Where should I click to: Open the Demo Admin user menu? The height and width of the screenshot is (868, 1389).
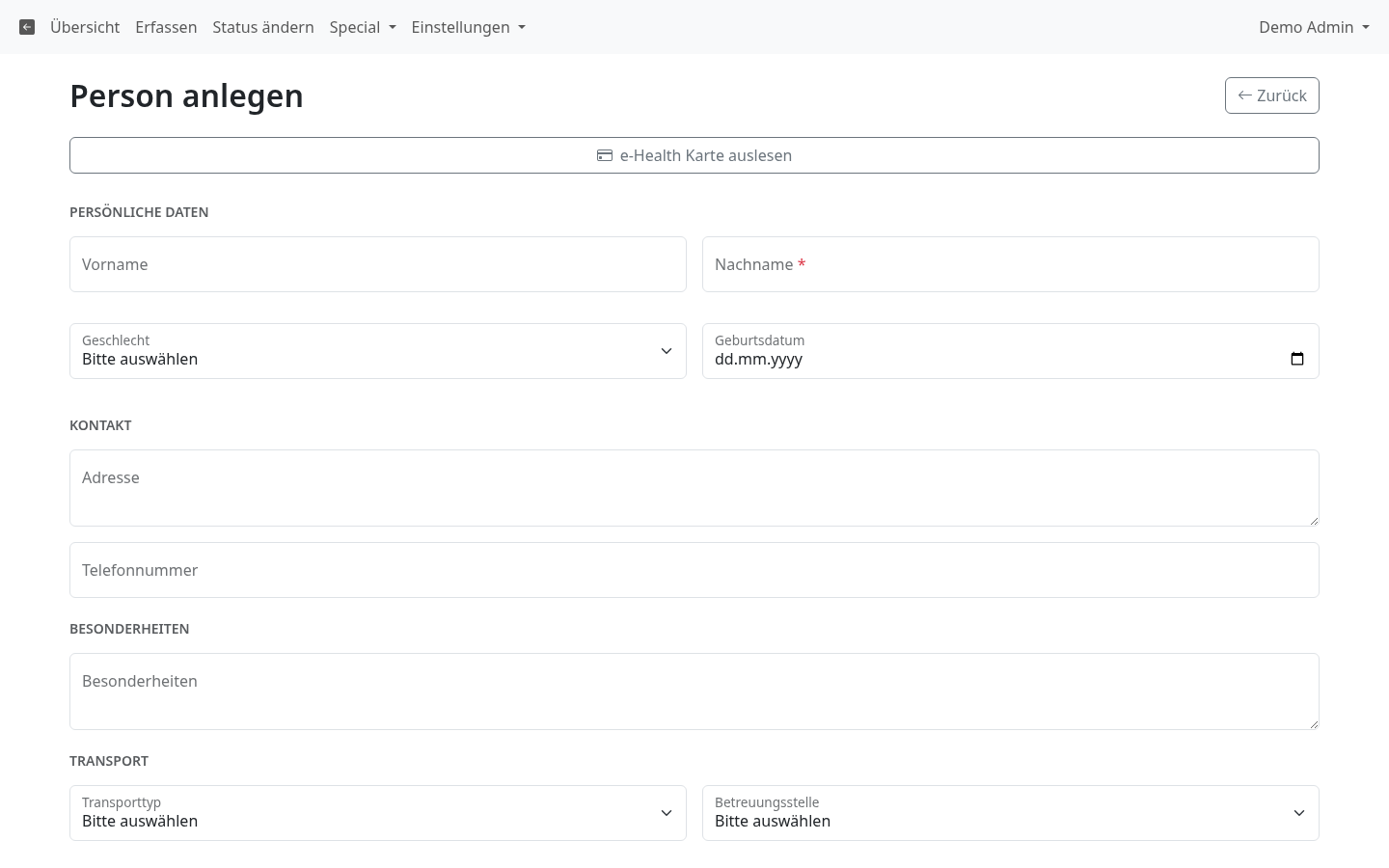(1314, 27)
